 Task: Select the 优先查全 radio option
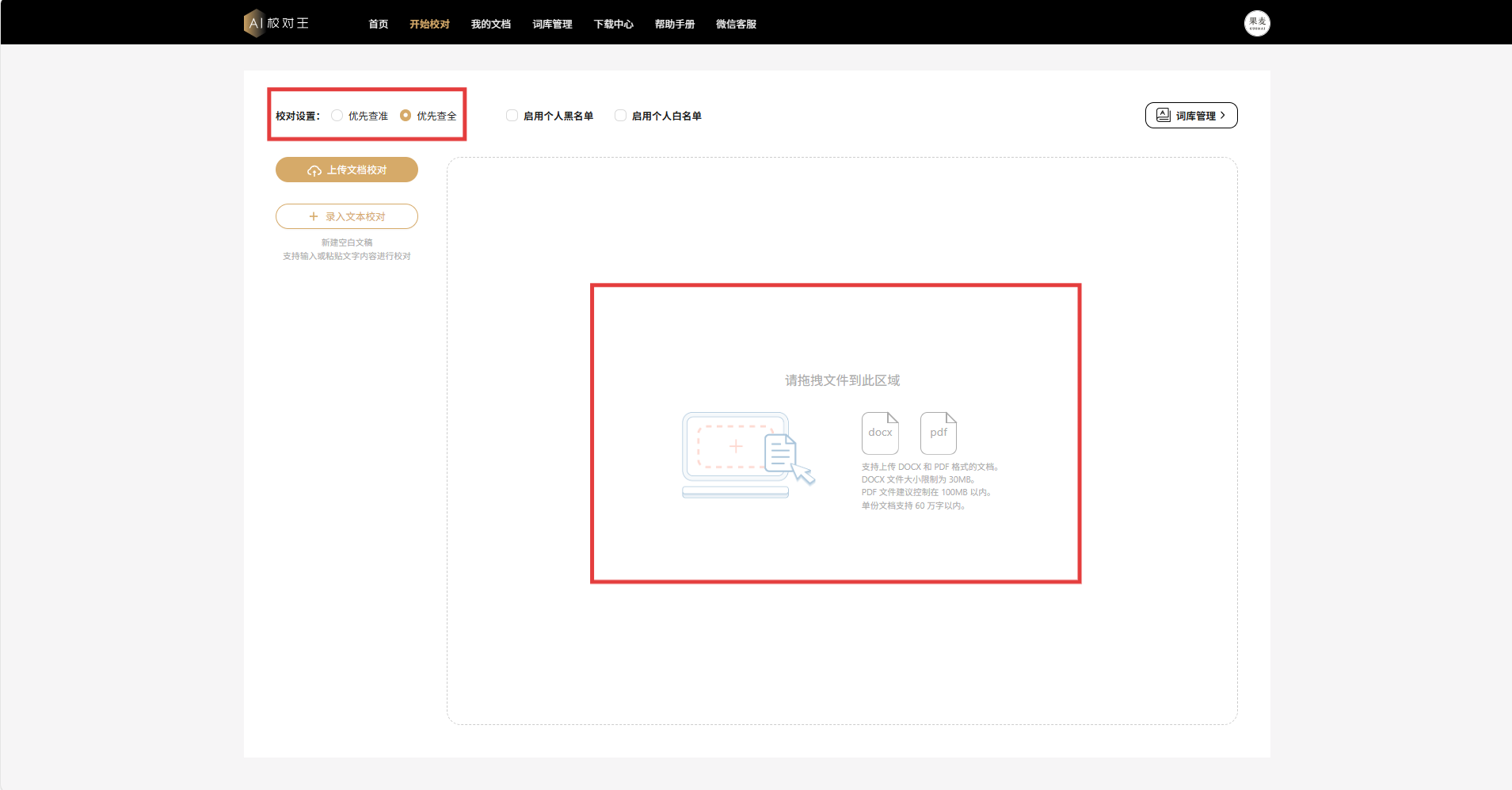coord(406,116)
